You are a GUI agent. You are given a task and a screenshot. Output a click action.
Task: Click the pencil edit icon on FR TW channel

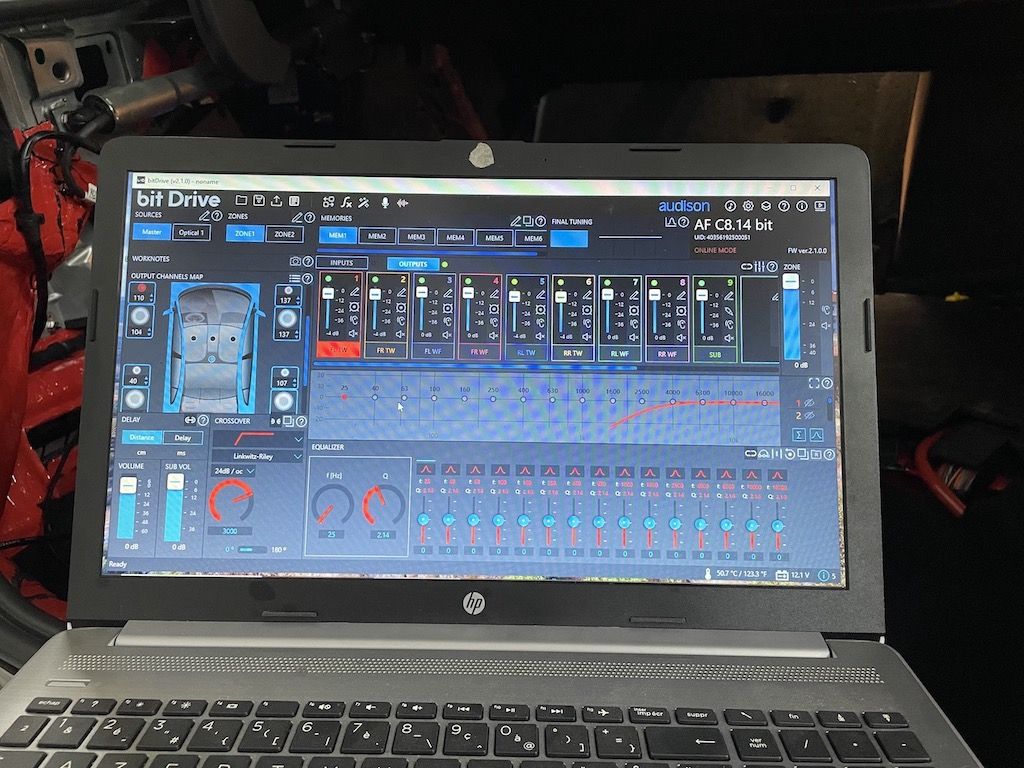pyautogui.click(x=402, y=293)
